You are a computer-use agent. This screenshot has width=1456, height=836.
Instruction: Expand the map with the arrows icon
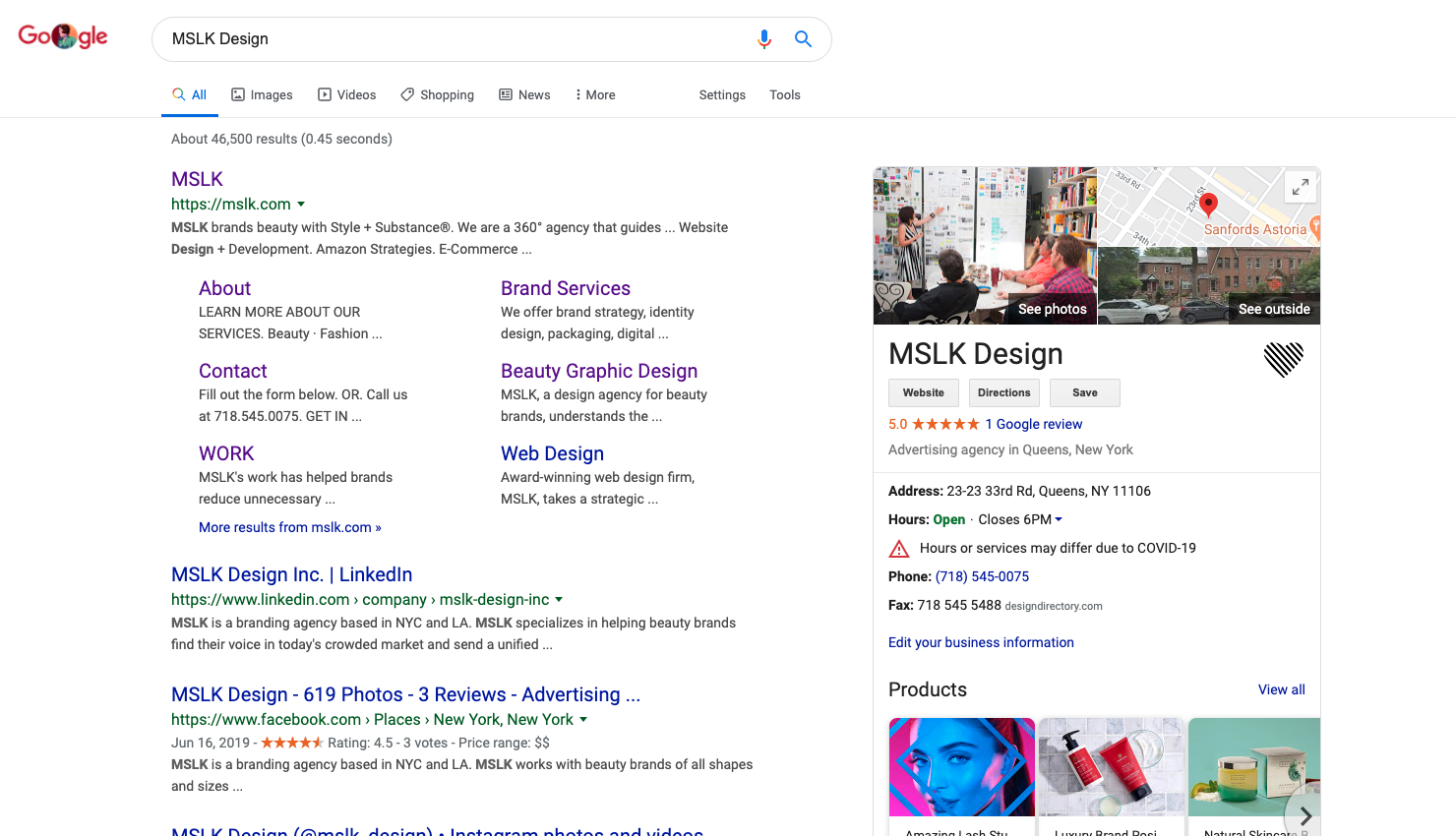(1301, 186)
